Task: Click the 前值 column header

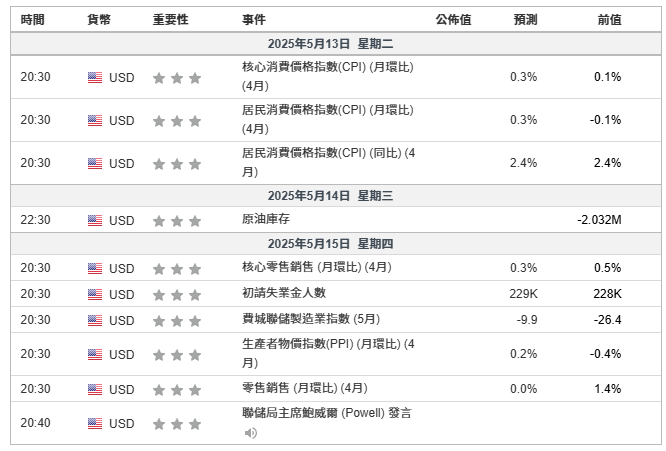Action: click(x=610, y=20)
